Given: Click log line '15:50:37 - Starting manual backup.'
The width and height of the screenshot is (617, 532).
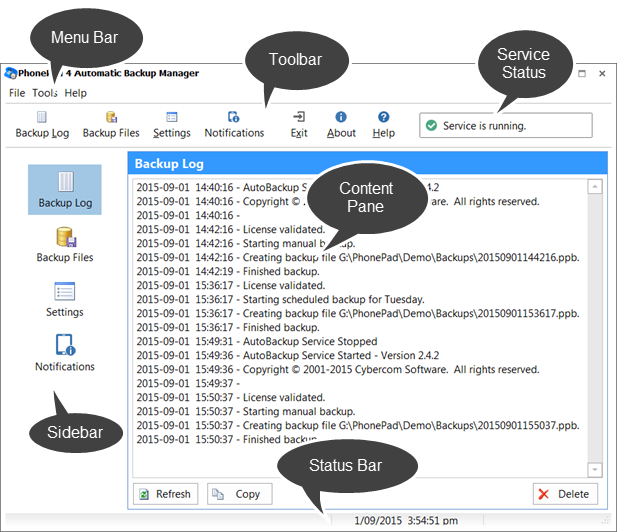Looking at the screenshot, I should pyautogui.click(x=246, y=412).
